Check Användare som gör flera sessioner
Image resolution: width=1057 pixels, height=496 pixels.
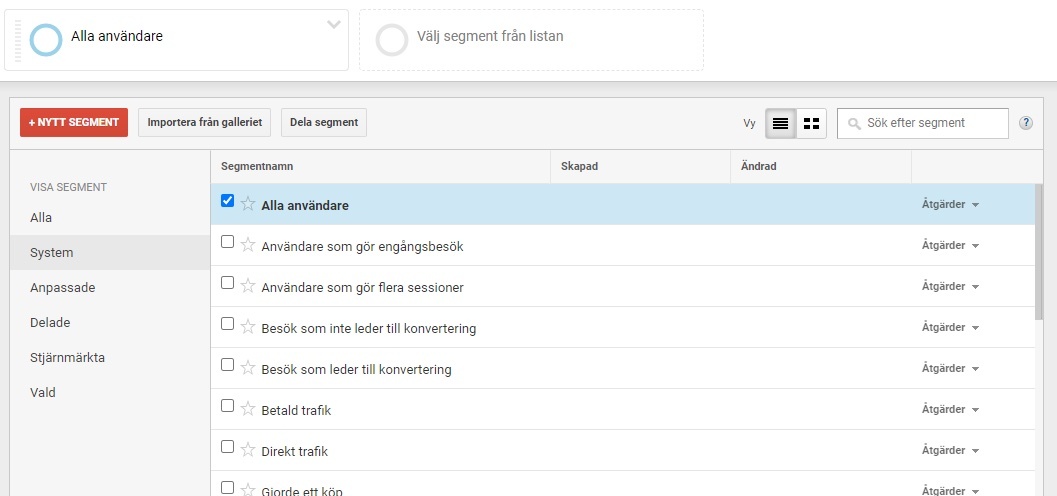tap(227, 283)
